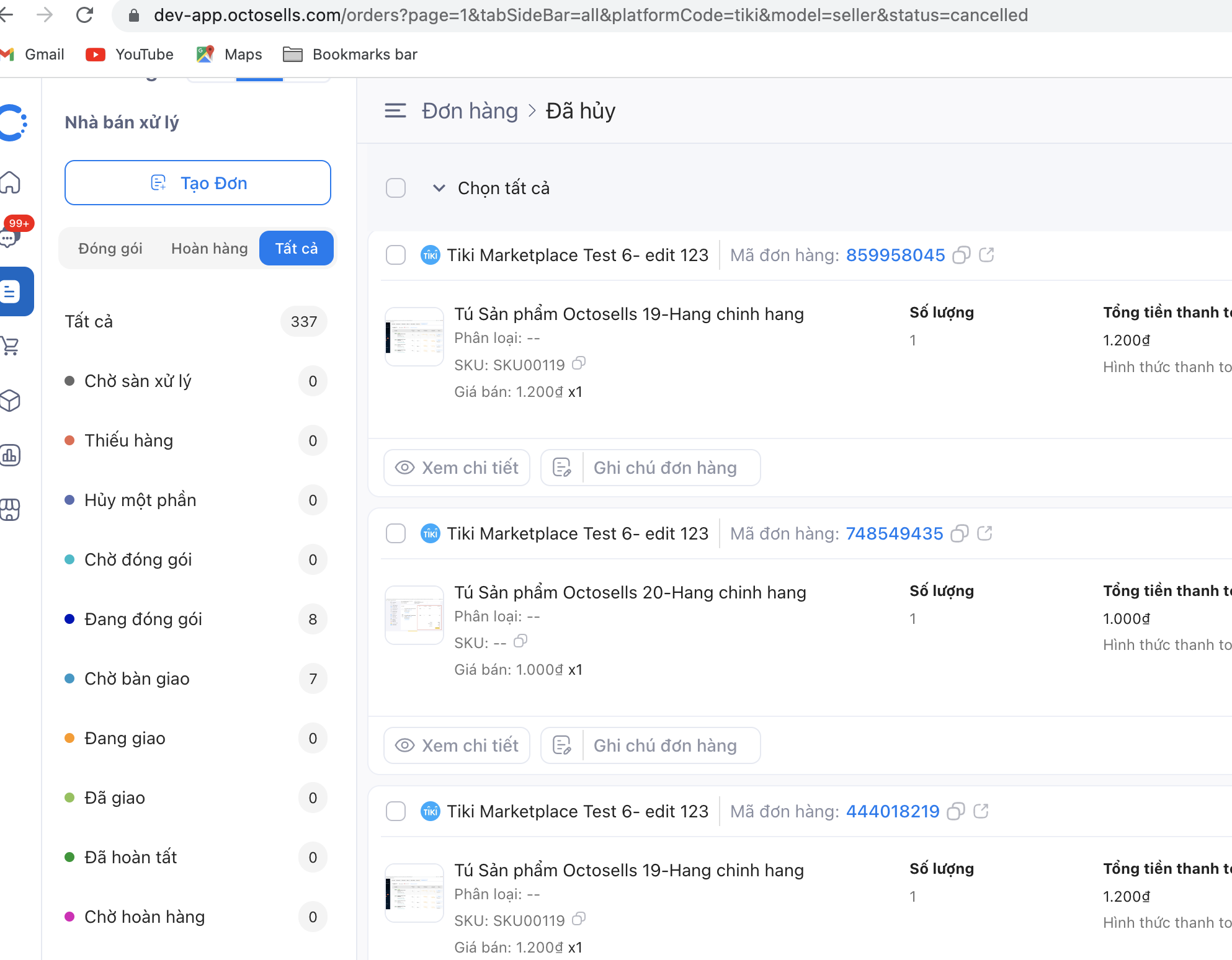Select checkbox for order 859958045

pos(396,255)
